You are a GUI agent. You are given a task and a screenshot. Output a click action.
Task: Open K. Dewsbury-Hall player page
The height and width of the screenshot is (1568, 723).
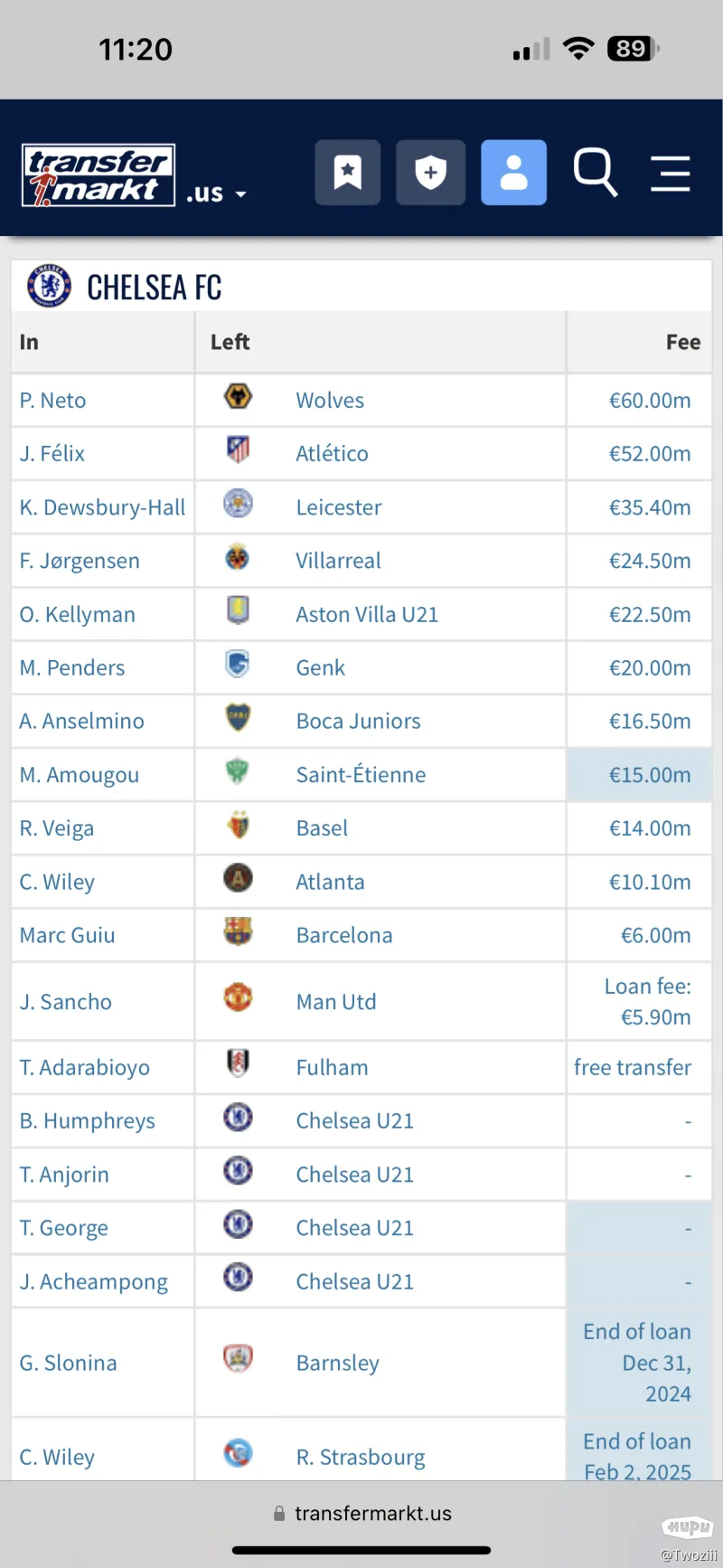coord(102,507)
